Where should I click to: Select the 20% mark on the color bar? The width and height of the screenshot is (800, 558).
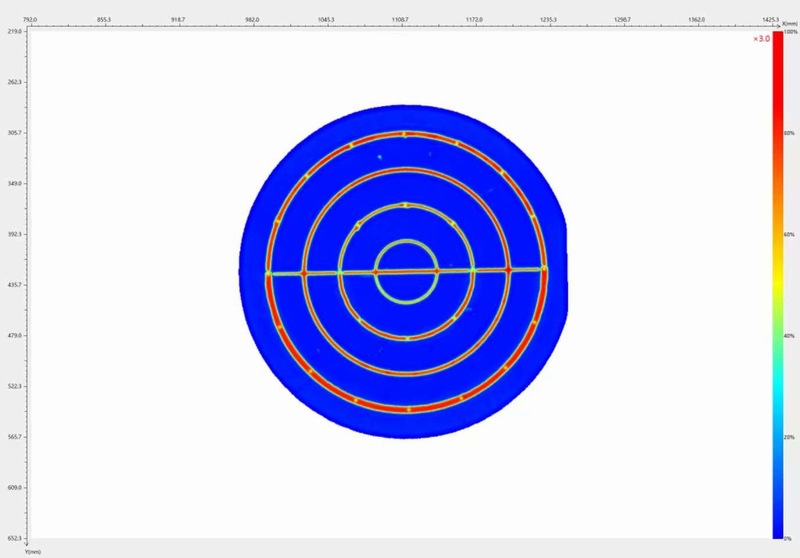point(789,437)
